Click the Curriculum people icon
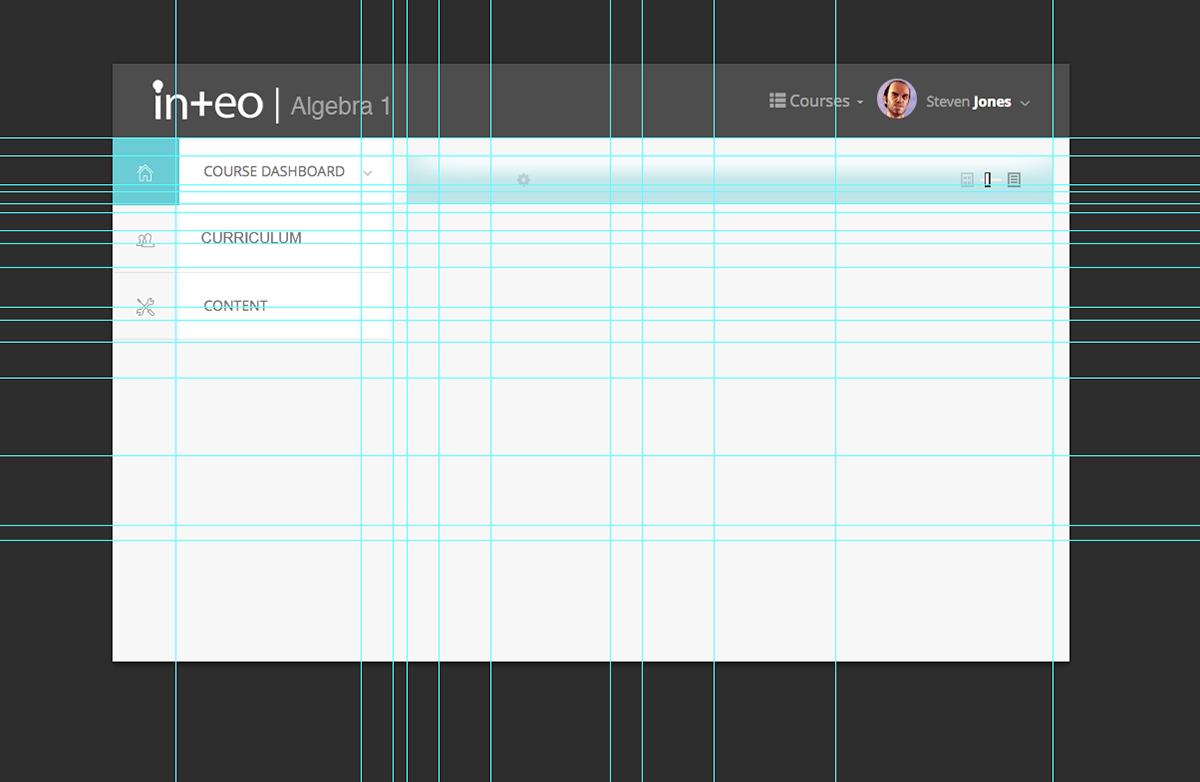 tap(145, 240)
